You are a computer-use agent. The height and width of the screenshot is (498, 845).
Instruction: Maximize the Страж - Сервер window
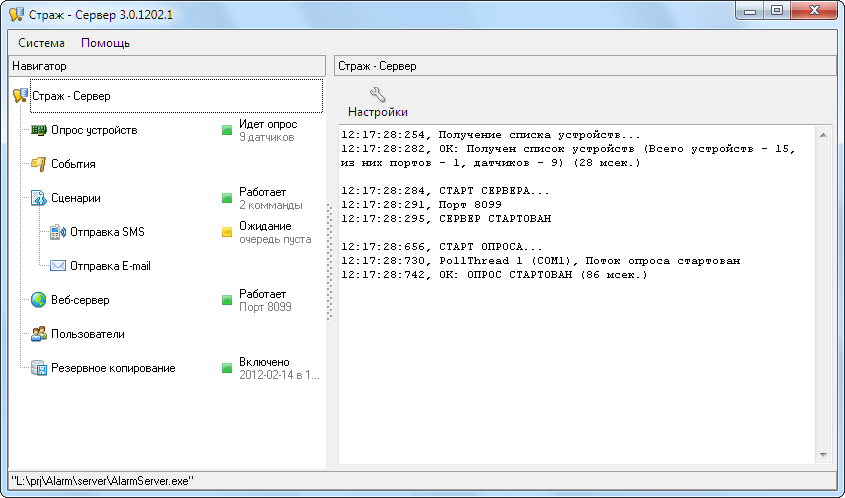pyautogui.click(x=777, y=10)
